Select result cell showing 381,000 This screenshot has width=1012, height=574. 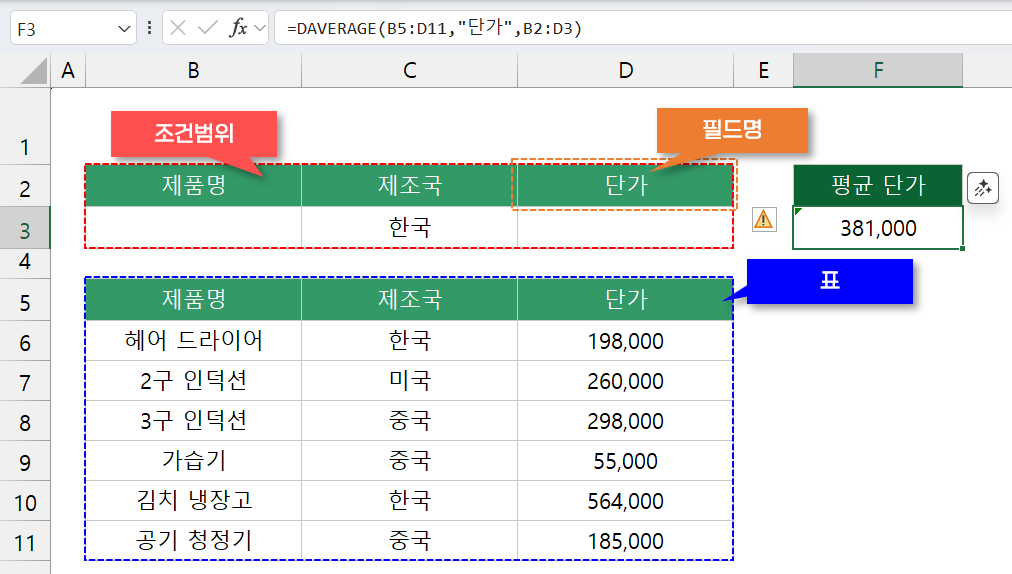tap(878, 228)
